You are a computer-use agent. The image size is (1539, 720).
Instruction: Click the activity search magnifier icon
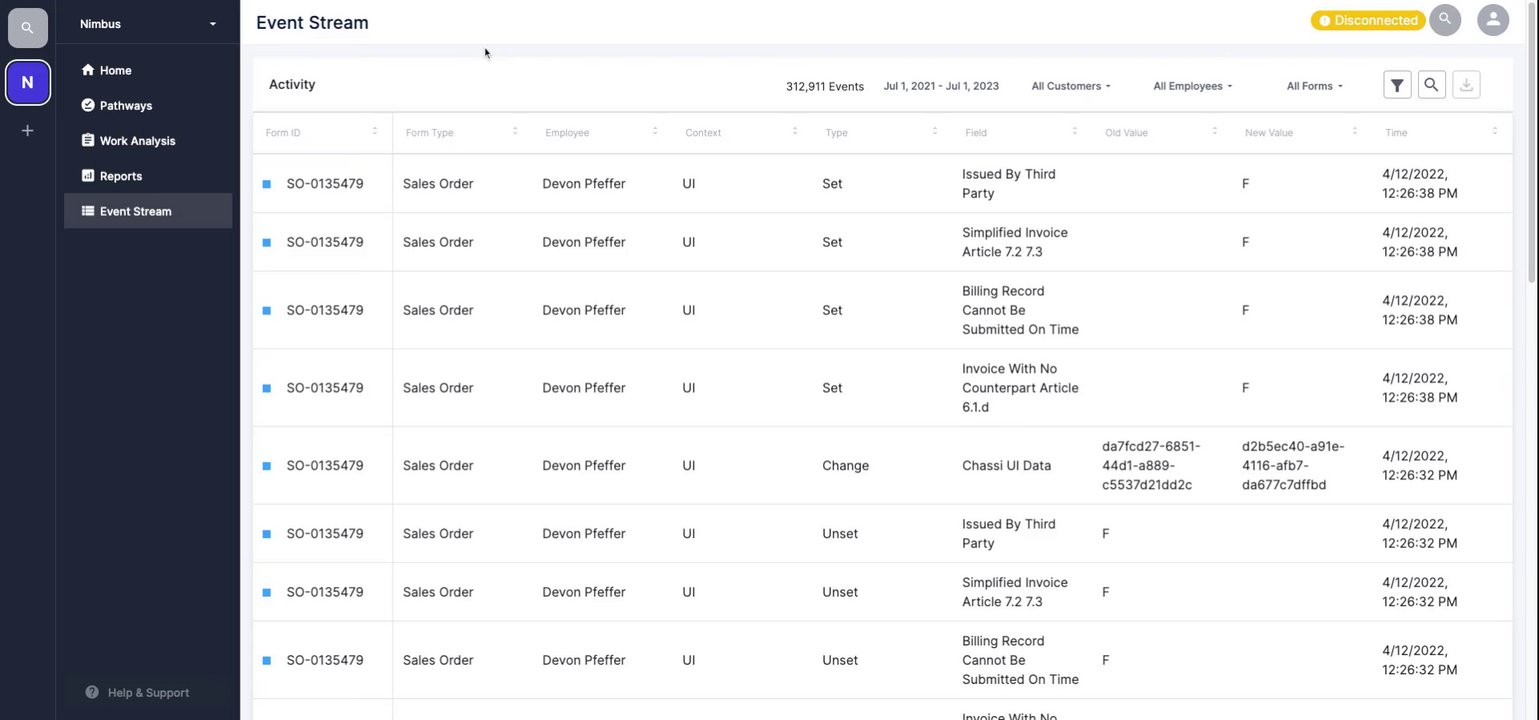coord(1431,86)
